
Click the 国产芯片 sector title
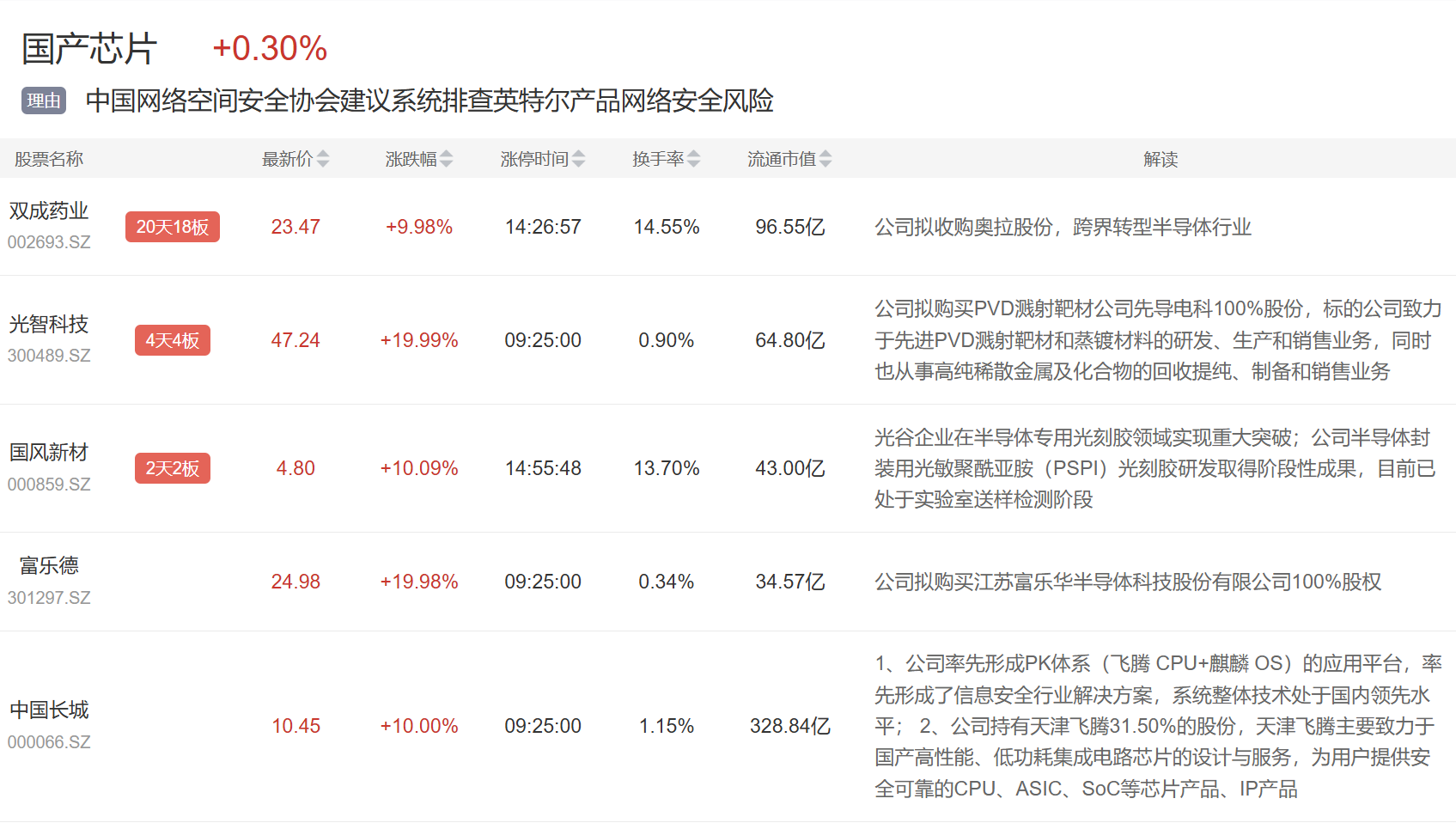(89, 49)
